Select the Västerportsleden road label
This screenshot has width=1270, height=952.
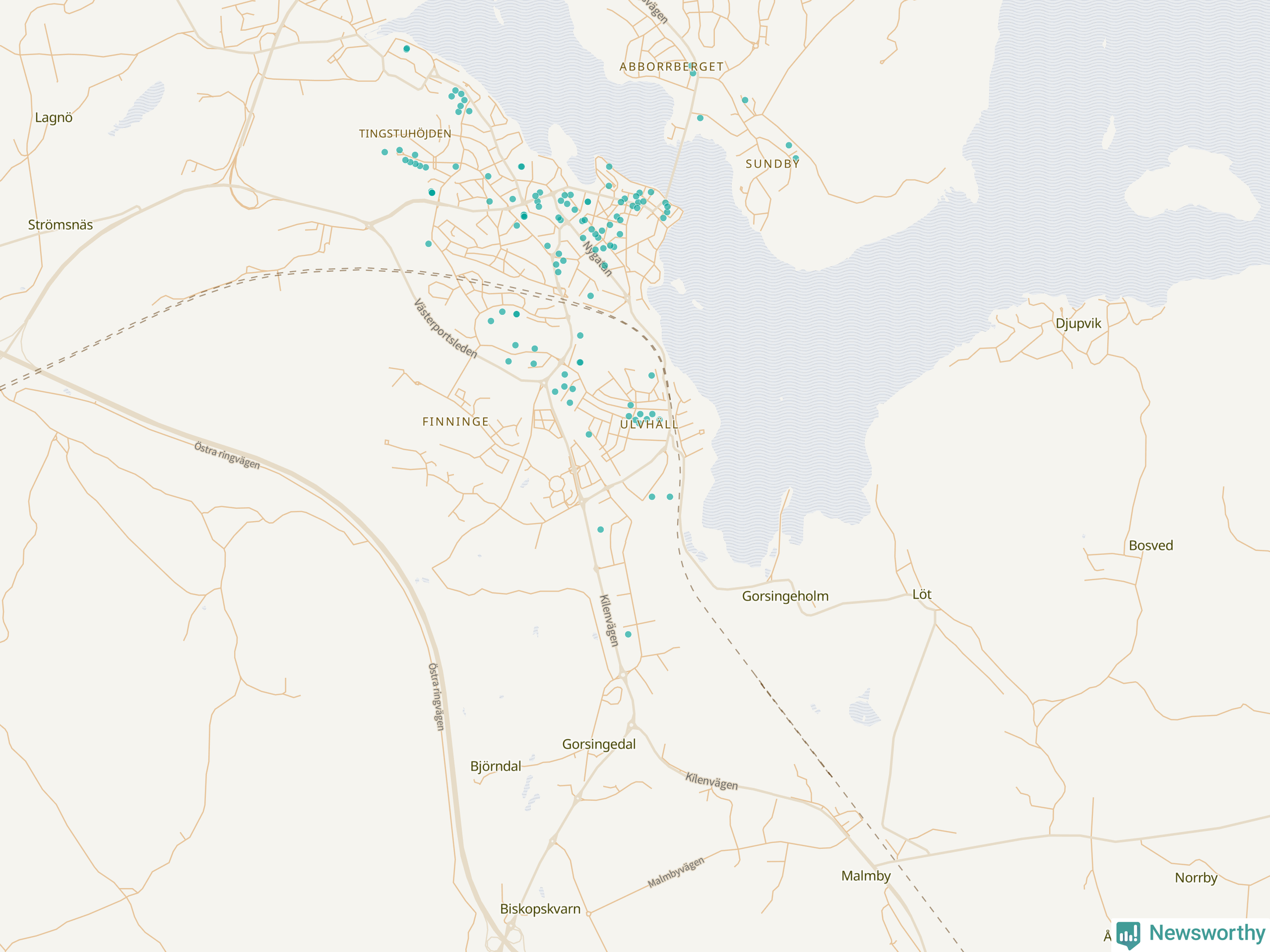pos(445,328)
